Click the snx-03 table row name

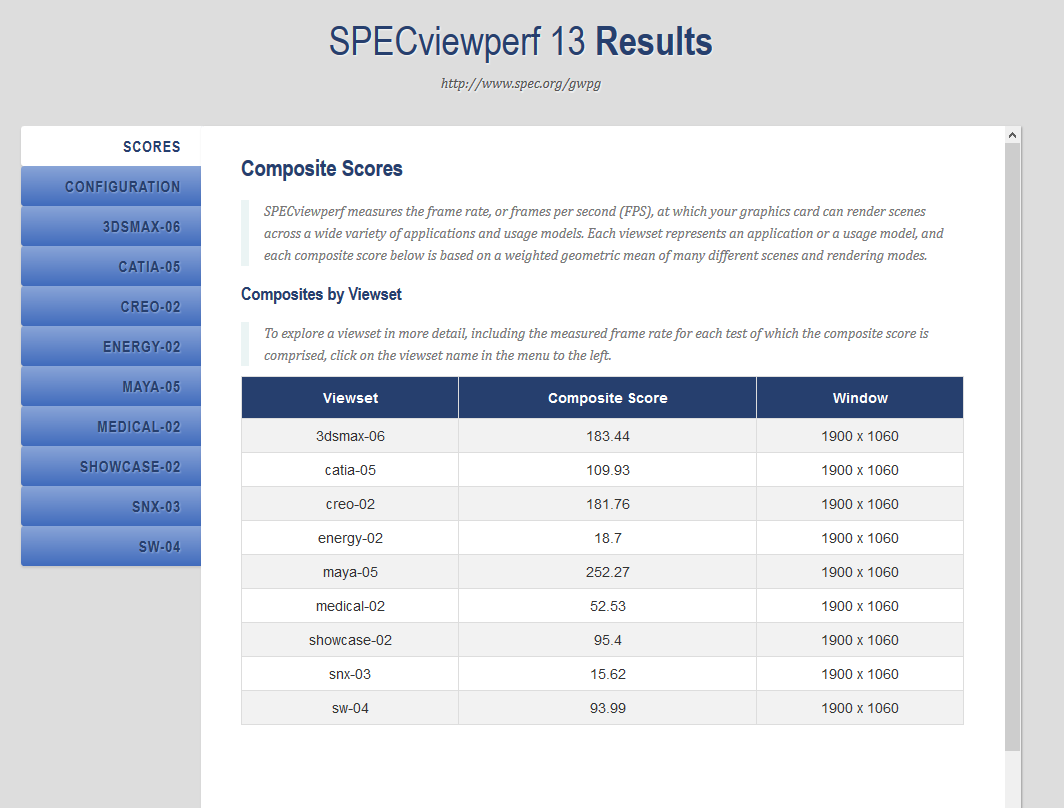350,674
